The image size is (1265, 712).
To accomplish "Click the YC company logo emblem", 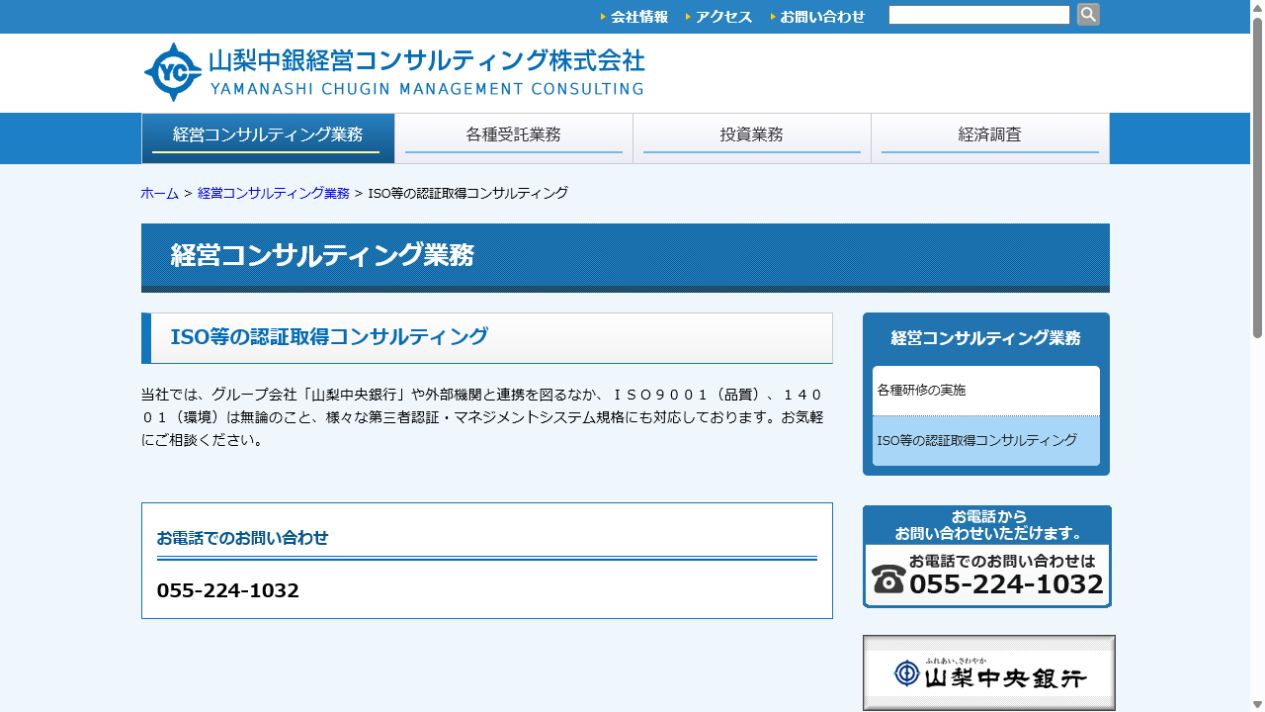I will coord(173,73).
